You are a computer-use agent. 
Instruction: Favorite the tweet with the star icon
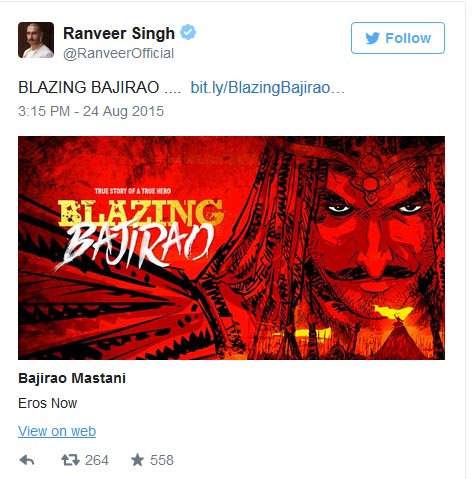coord(137,460)
